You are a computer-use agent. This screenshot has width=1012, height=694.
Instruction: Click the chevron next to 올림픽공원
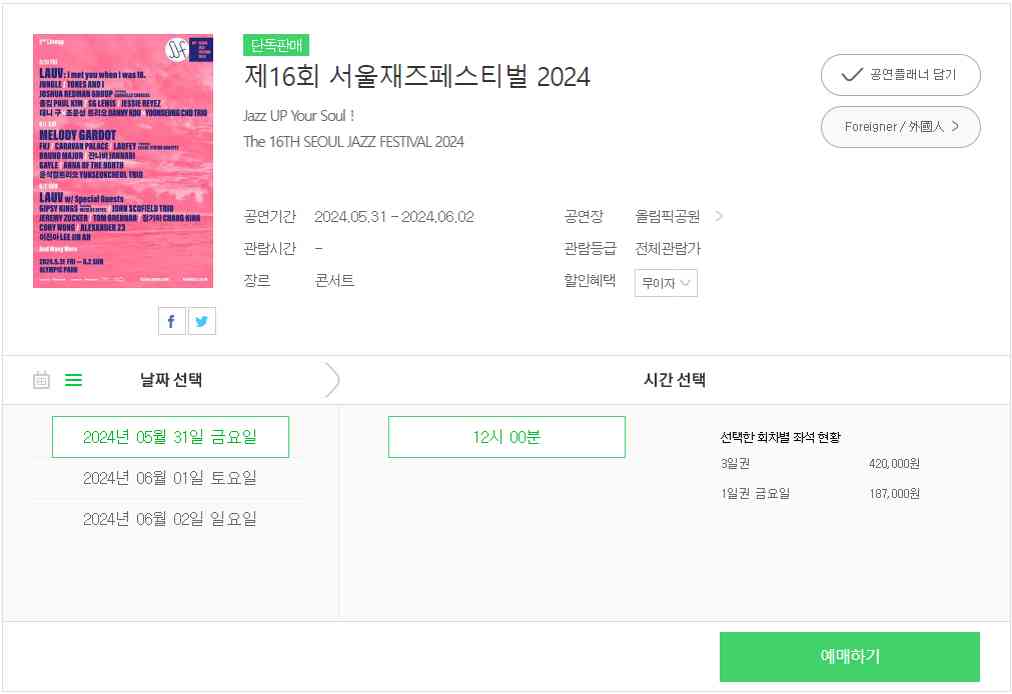[x=718, y=216]
